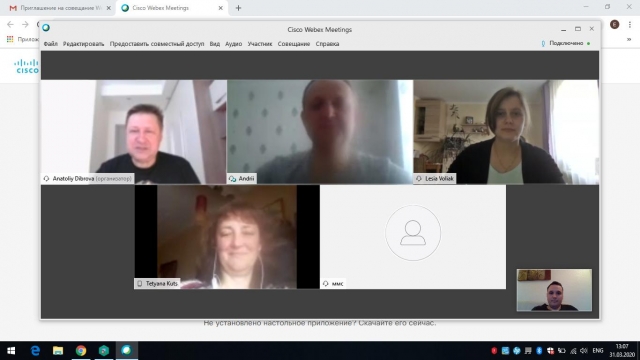This screenshot has width=640, height=360.
Task: Open the Файл menu
Action: 51,44
